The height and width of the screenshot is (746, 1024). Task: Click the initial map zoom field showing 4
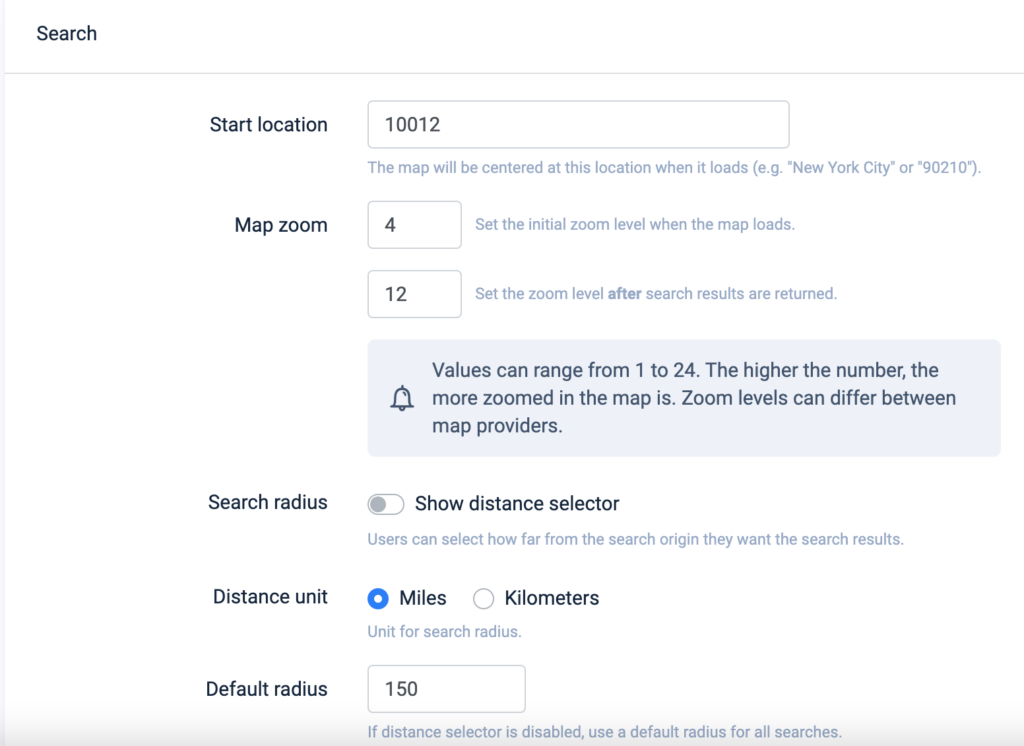[x=414, y=224]
